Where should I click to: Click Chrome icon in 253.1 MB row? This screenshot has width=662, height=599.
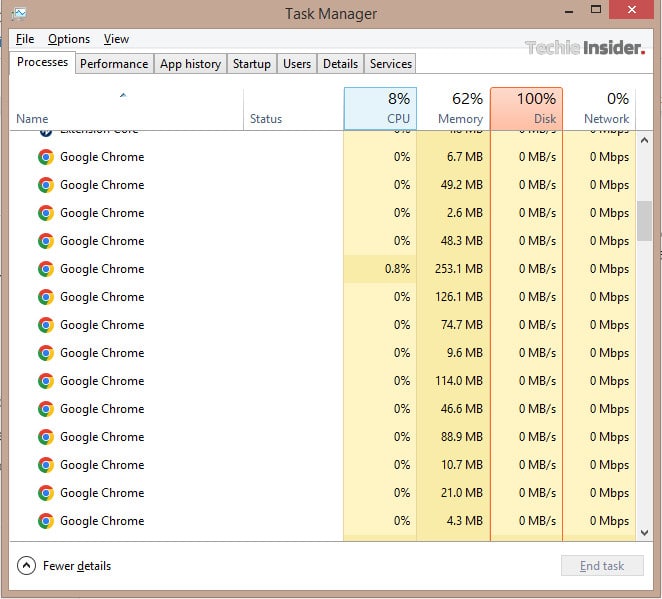pos(45,269)
